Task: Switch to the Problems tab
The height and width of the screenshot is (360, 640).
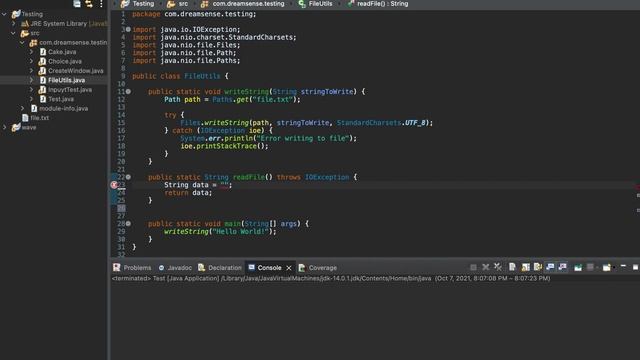Action: point(132,268)
